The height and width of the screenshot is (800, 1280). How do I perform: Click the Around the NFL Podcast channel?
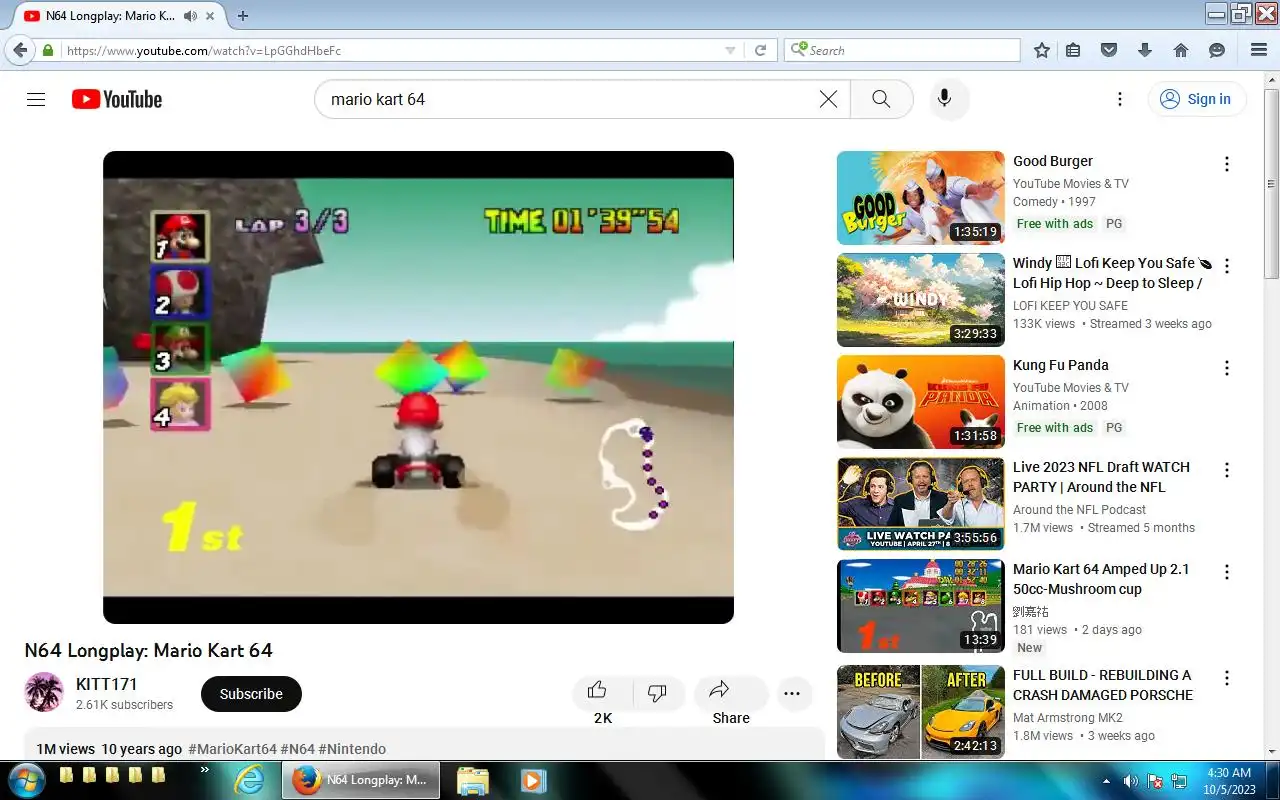pyautogui.click(x=1079, y=510)
